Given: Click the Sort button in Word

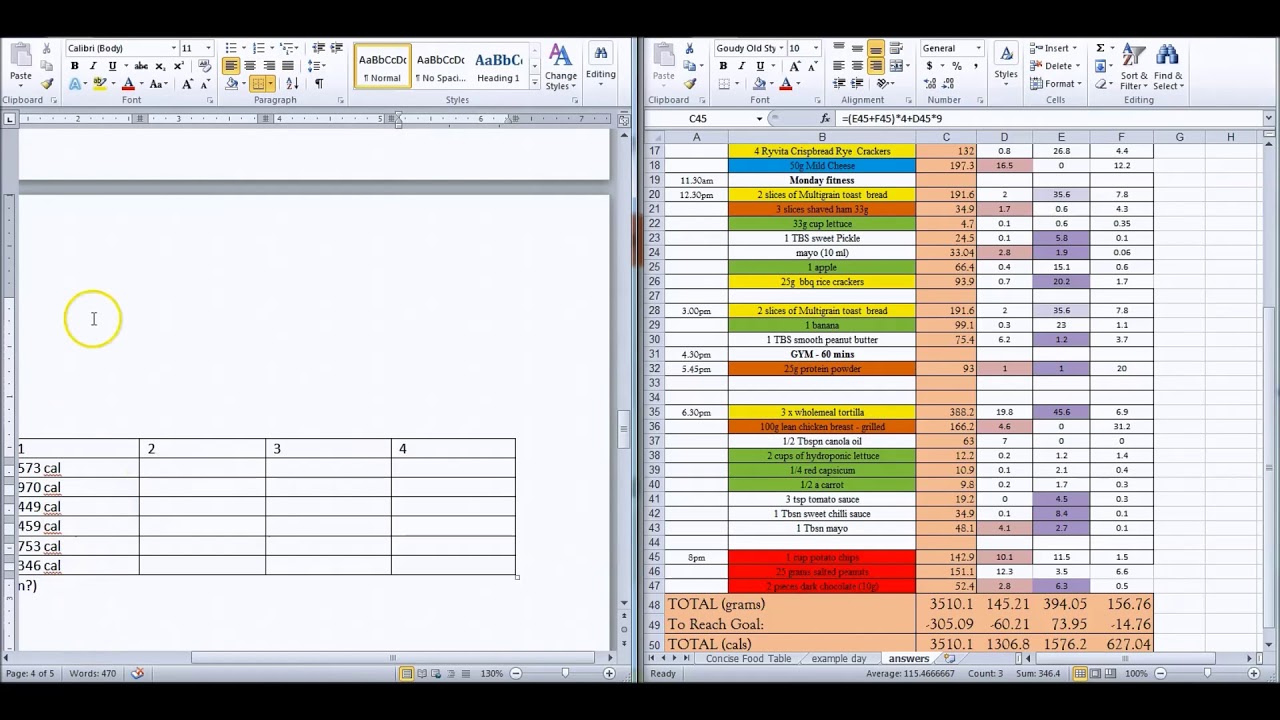Looking at the screenshot, I should click(x=293, y=84).
